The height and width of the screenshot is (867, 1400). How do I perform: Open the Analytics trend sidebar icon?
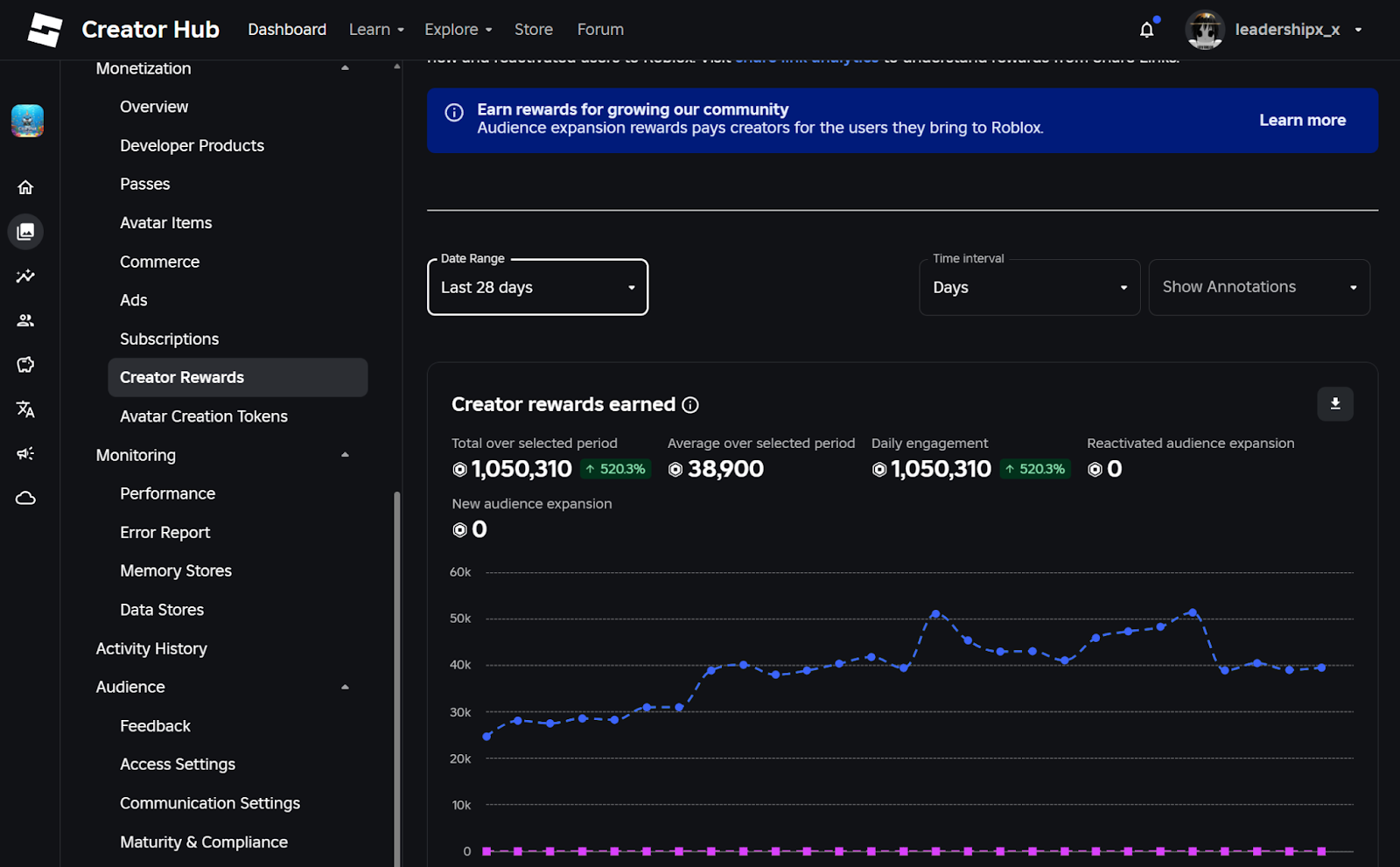click(25, 276)
